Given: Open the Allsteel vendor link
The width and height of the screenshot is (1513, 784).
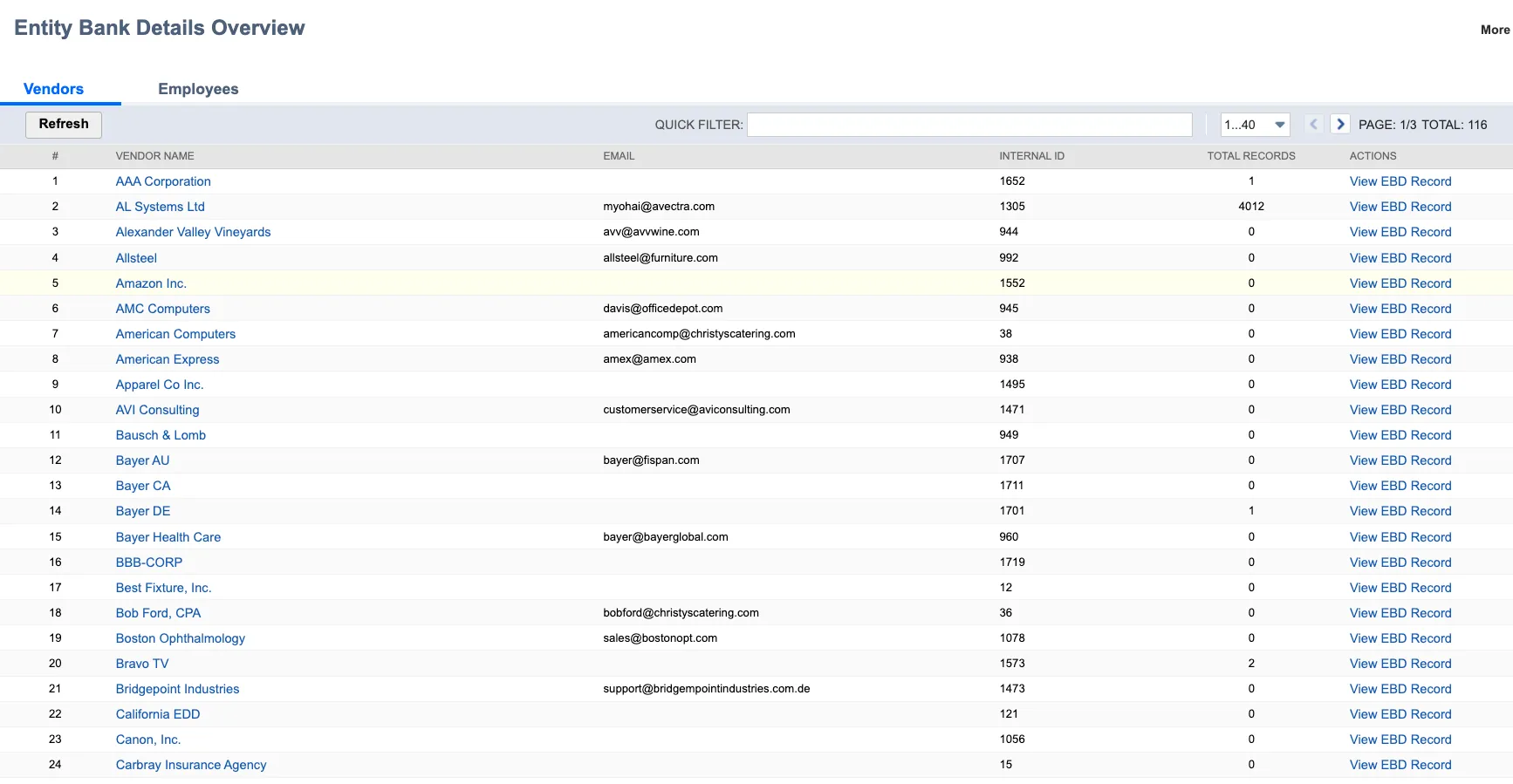Looking at the screenshot, I should point(136,258).
